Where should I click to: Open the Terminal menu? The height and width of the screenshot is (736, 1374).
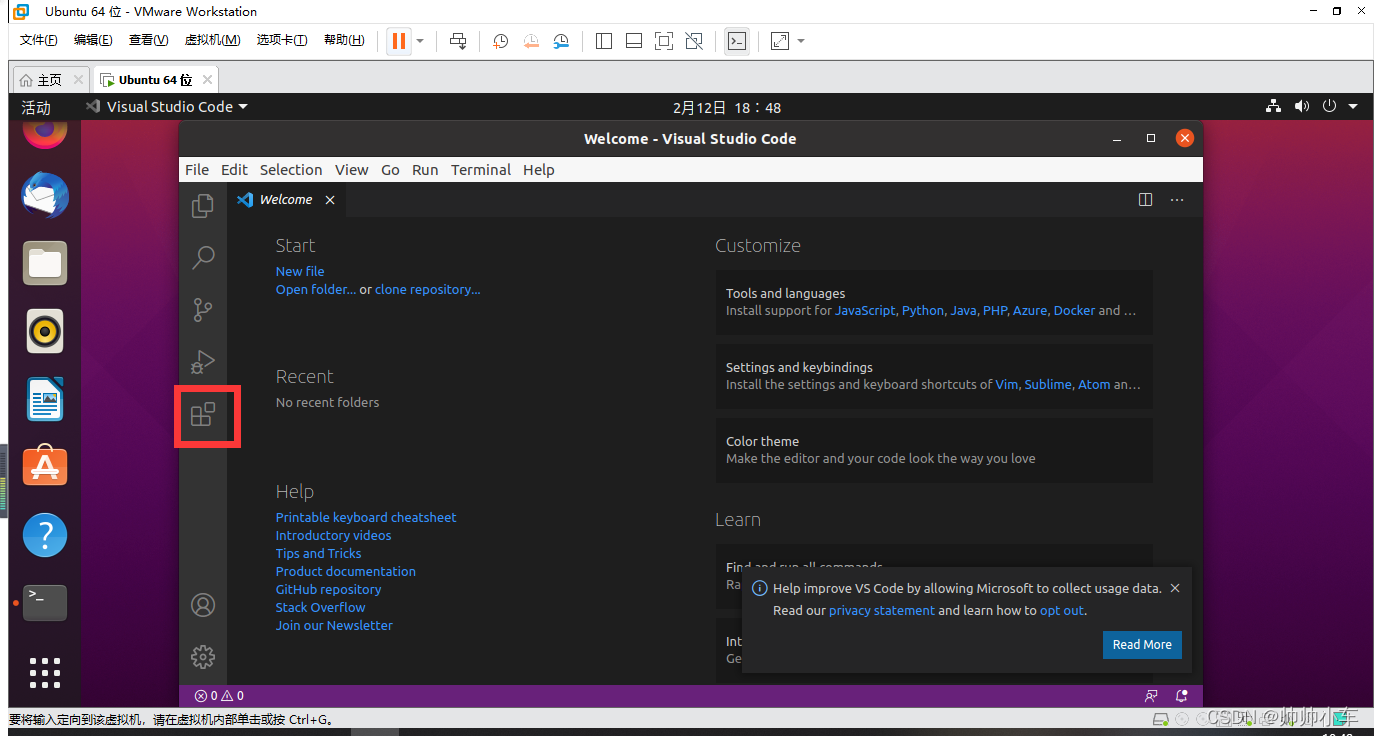tap(481, 170)
